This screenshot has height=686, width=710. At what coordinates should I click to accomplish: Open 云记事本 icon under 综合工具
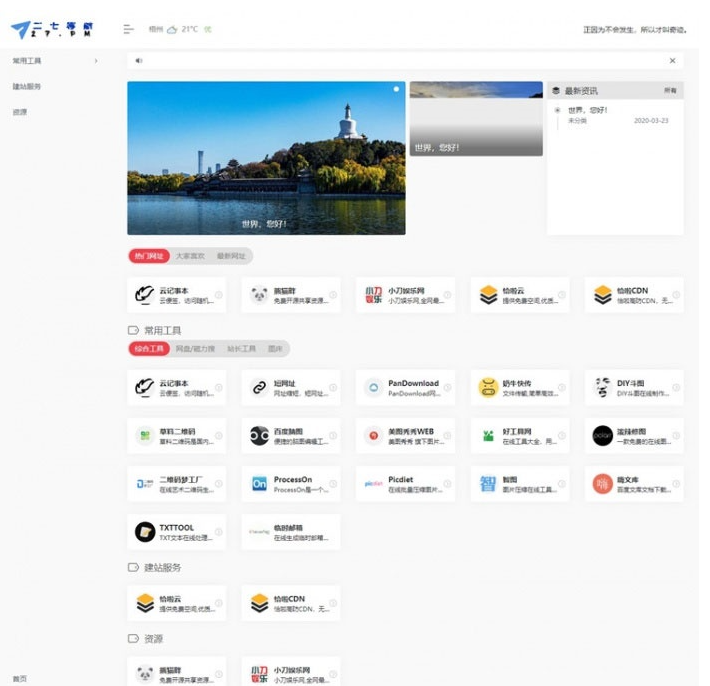pos(145,388)
